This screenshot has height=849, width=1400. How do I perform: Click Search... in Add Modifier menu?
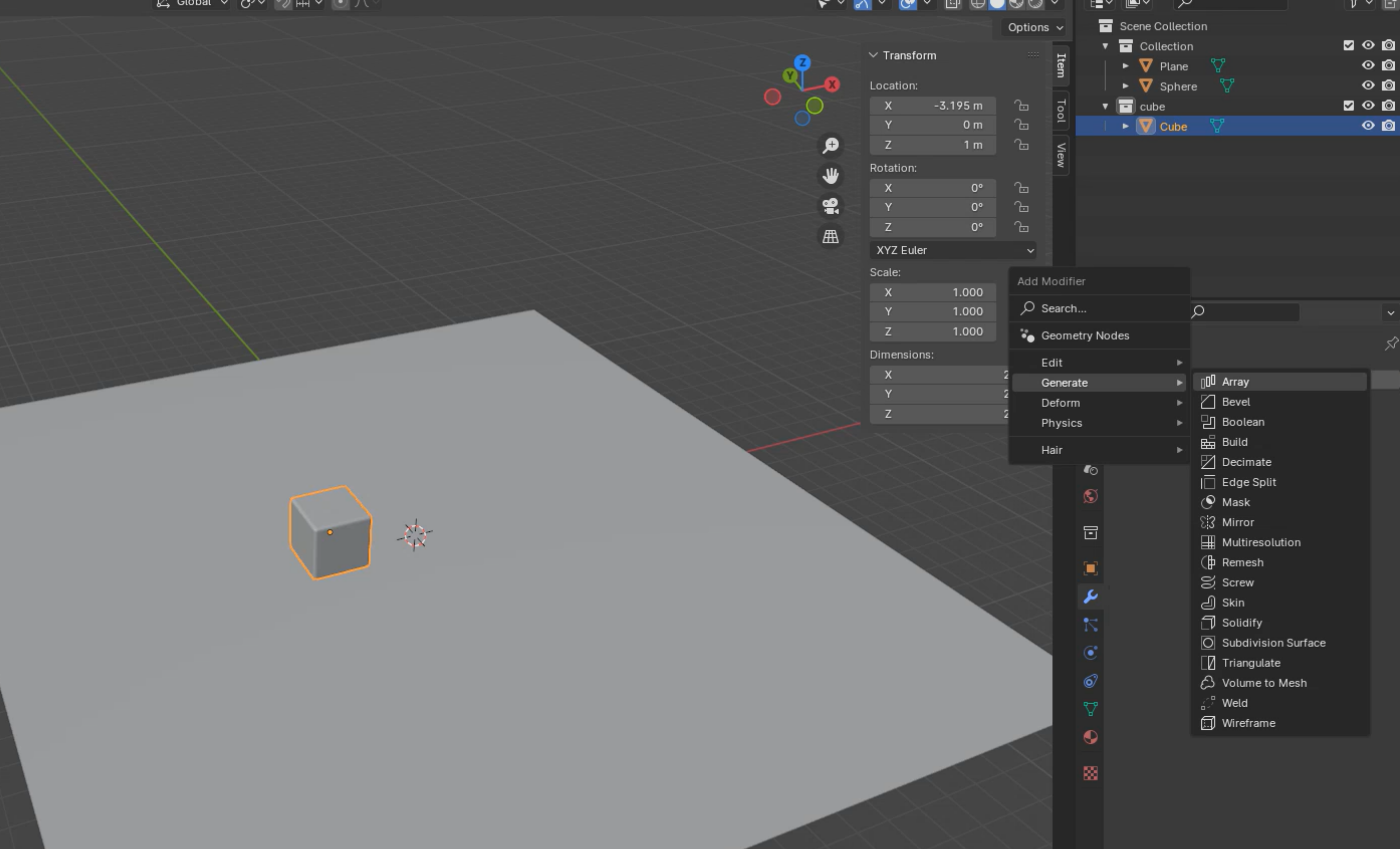click(1100, 308)
